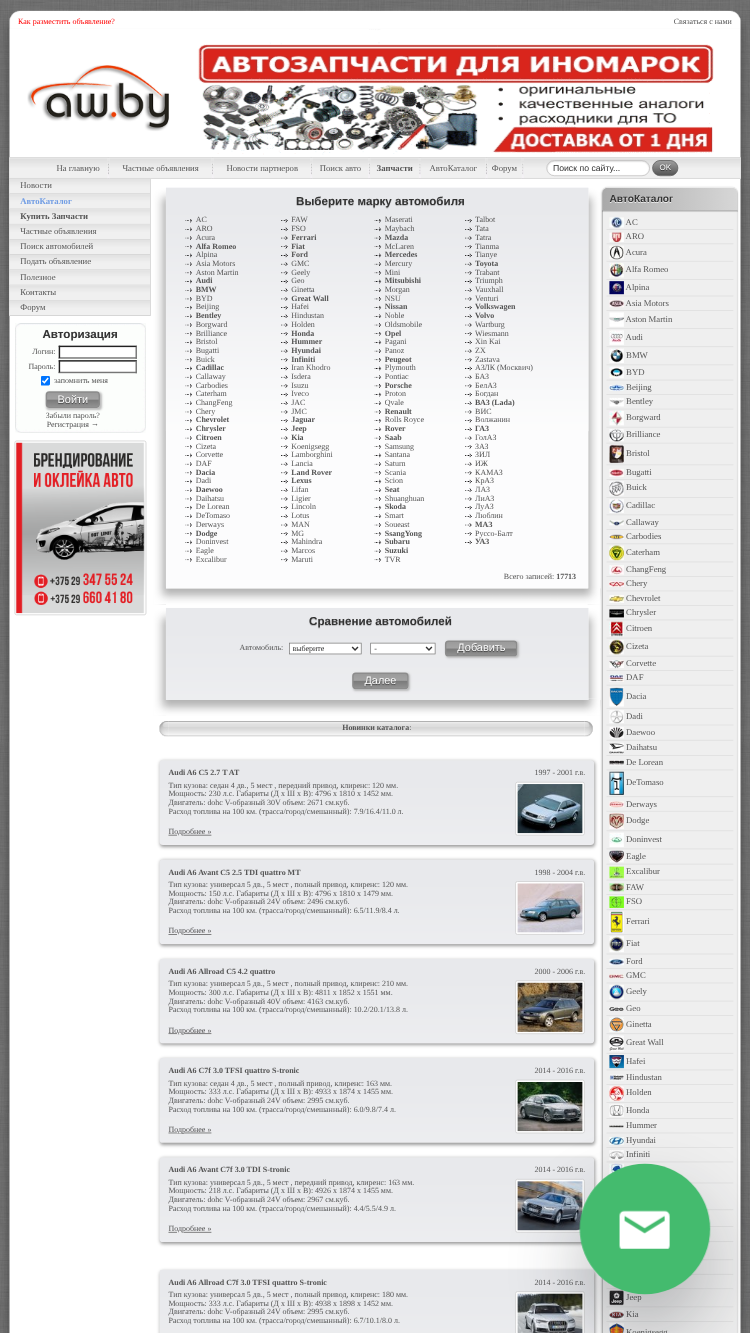Click the Bentley logo icon in sidebar
Viewport: 750px width, 1333px height.
[x=616, y=402]
